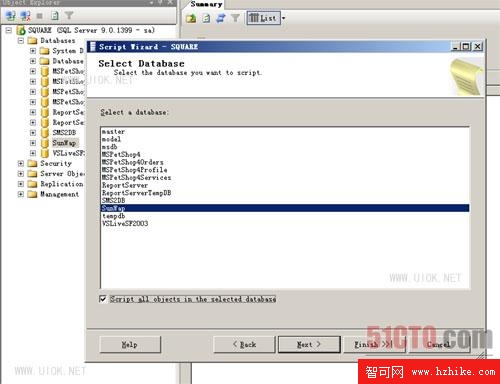The height and width of the screenshot is (384, 500).
Task: Click the Script Wizard title bar icon
Action: tap(93, 46)
